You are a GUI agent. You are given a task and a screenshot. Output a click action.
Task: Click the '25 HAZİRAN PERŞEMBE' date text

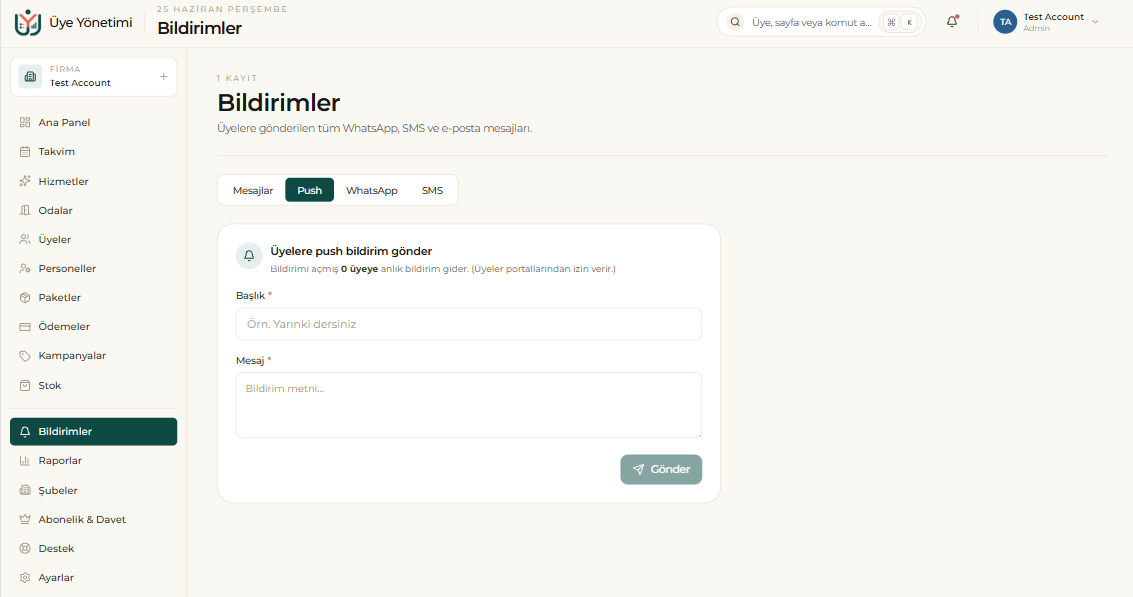[x=223, y=9]
